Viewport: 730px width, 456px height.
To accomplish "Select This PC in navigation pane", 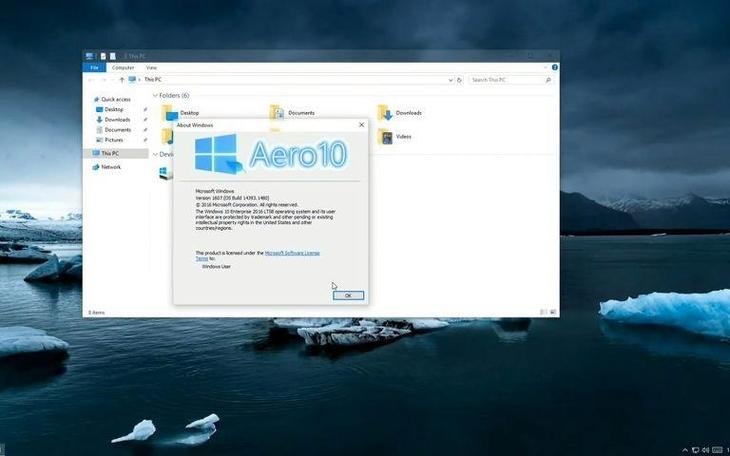I will [x=115, y=153].
